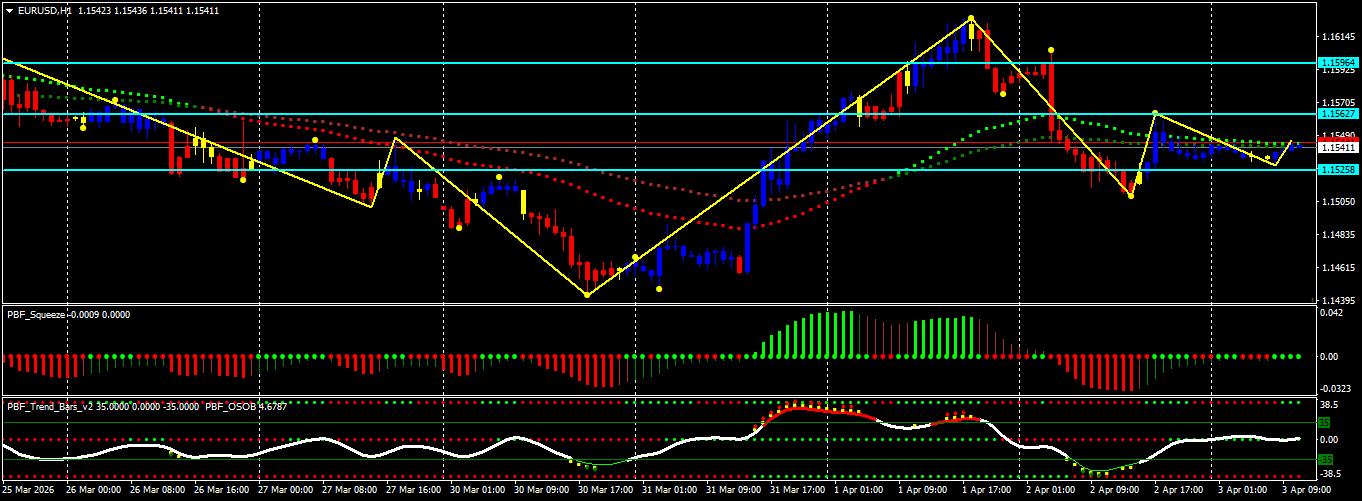Click the OHLC values 1.15423 1.15436 1.15411 1.15411
The width and height of the screenshot is (1362, 501).
pyautogui.click(x=148, y=10)
